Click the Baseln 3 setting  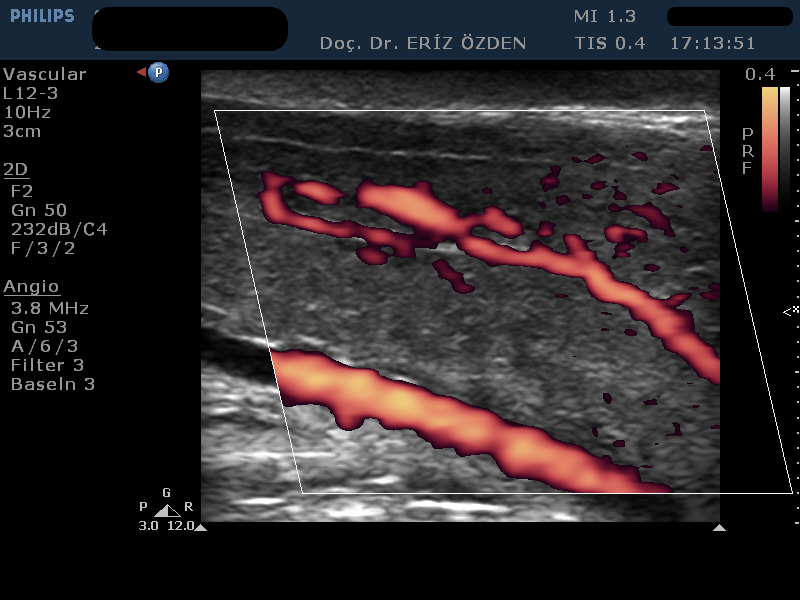[53, 384]
